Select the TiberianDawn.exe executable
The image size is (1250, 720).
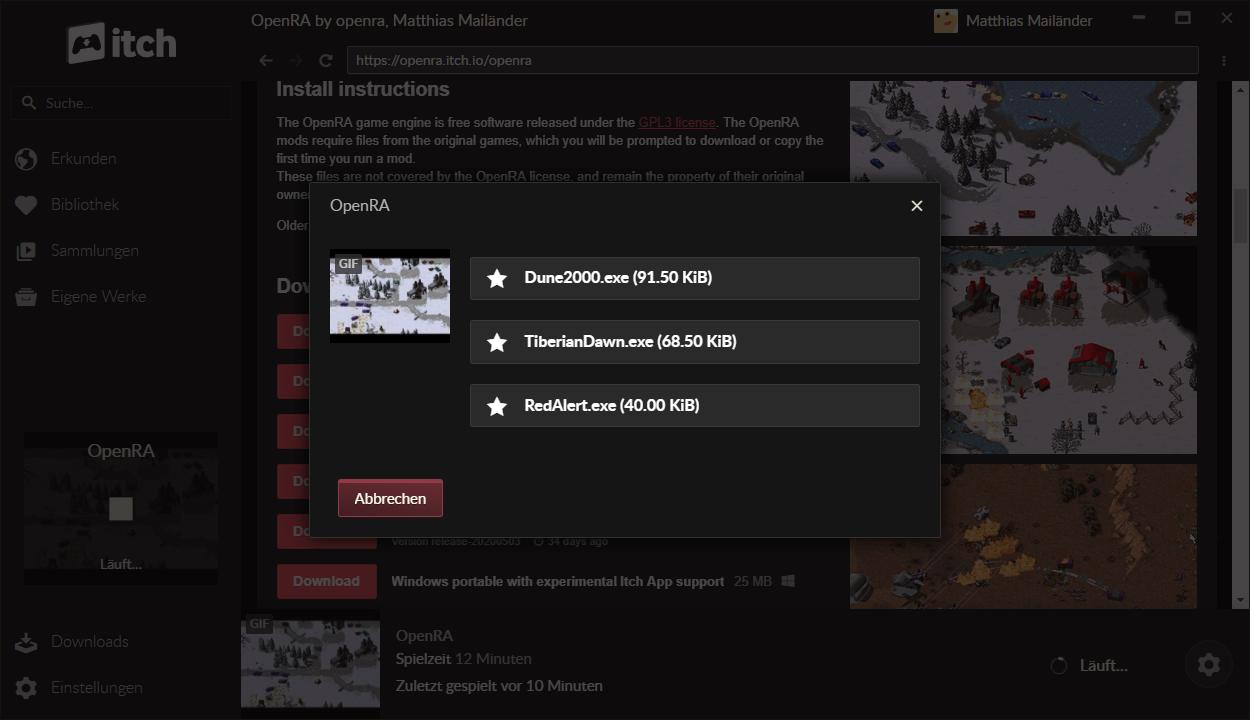(694, 342)
